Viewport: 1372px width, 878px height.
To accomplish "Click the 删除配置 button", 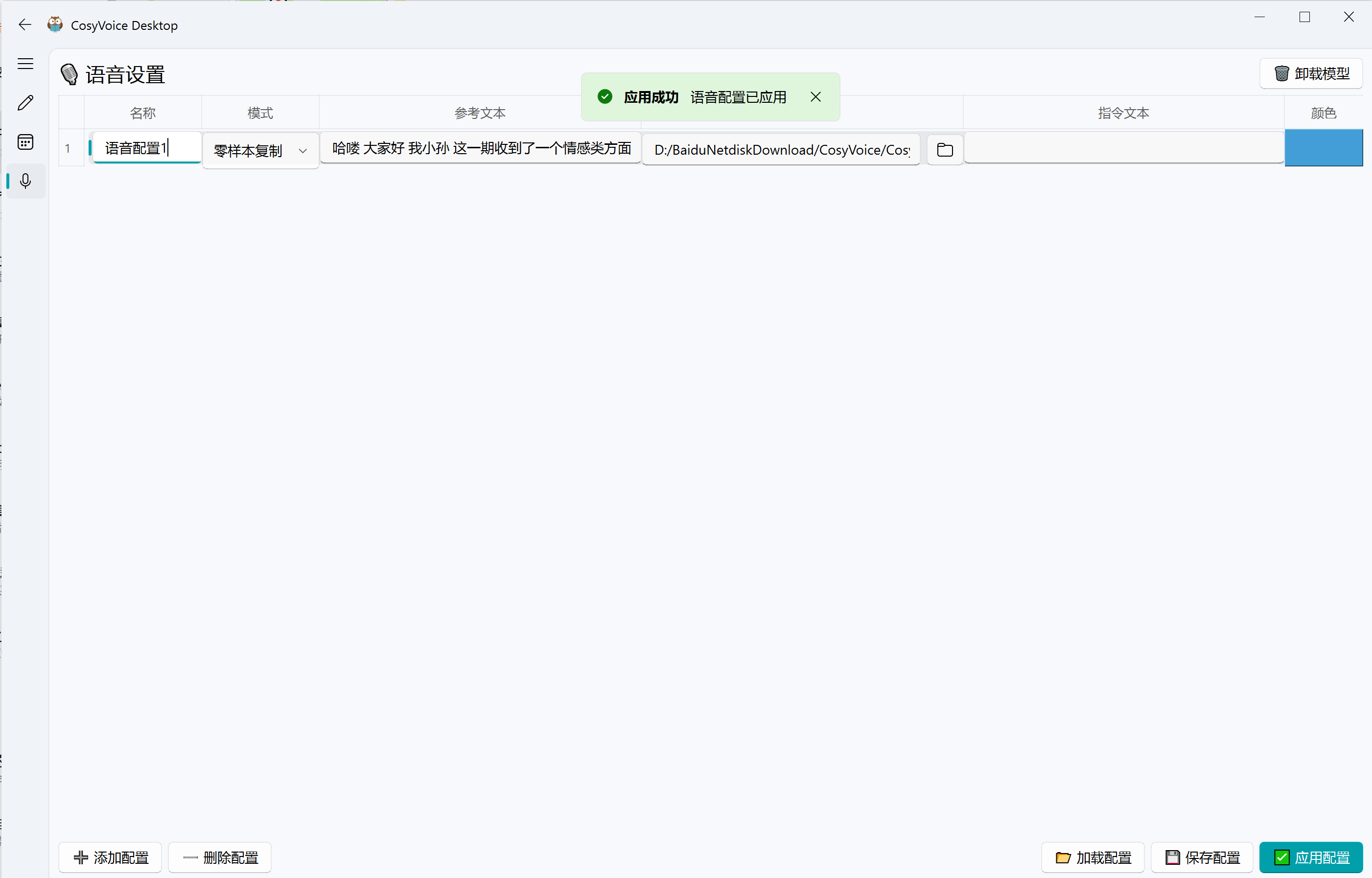I will tap(220, 857).
